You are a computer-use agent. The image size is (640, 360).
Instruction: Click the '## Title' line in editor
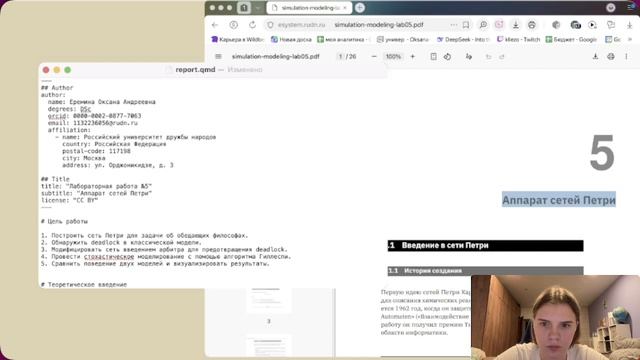(x=55, y=179)
